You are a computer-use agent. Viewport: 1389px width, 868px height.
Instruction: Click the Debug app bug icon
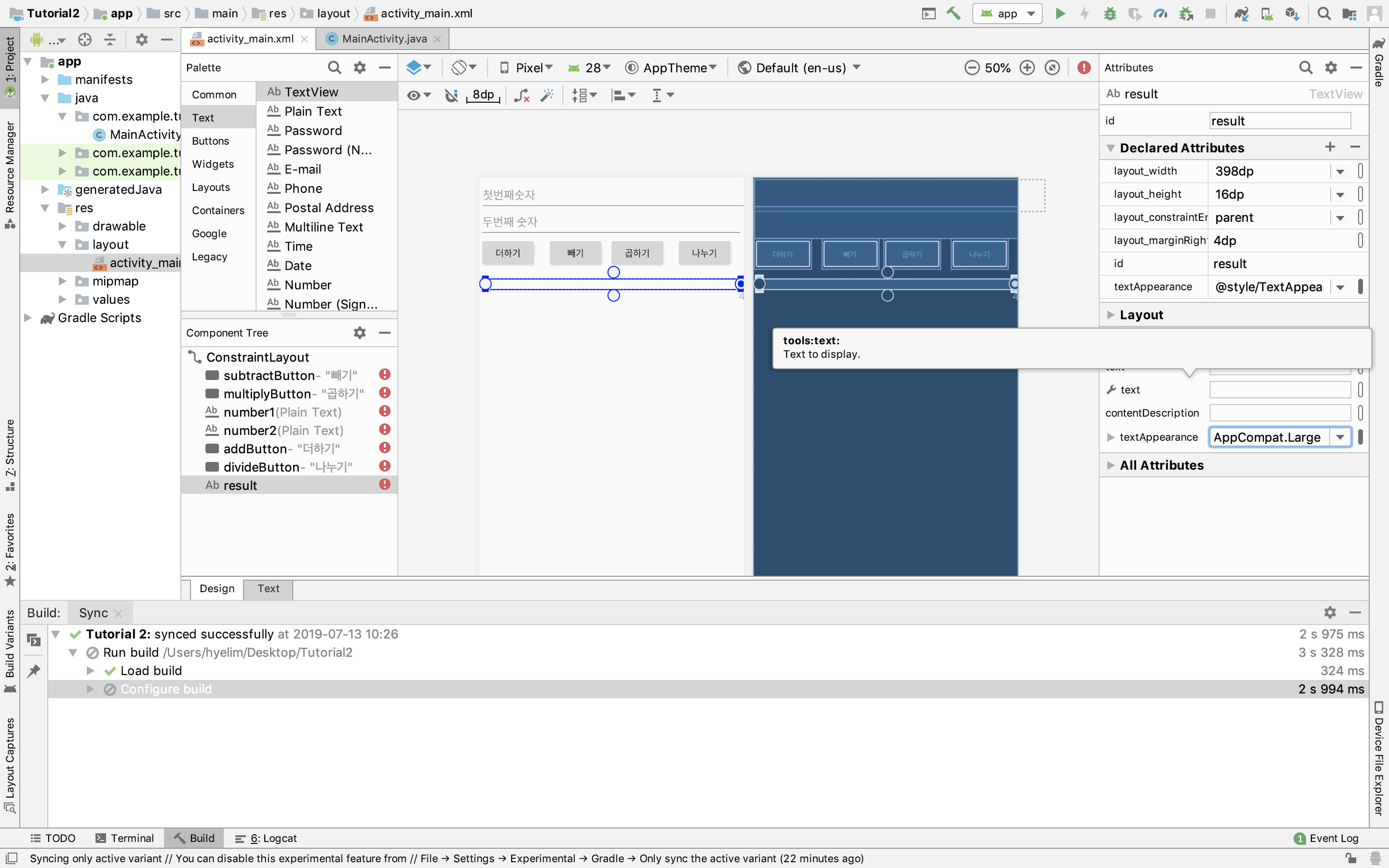coord(1110,13)
